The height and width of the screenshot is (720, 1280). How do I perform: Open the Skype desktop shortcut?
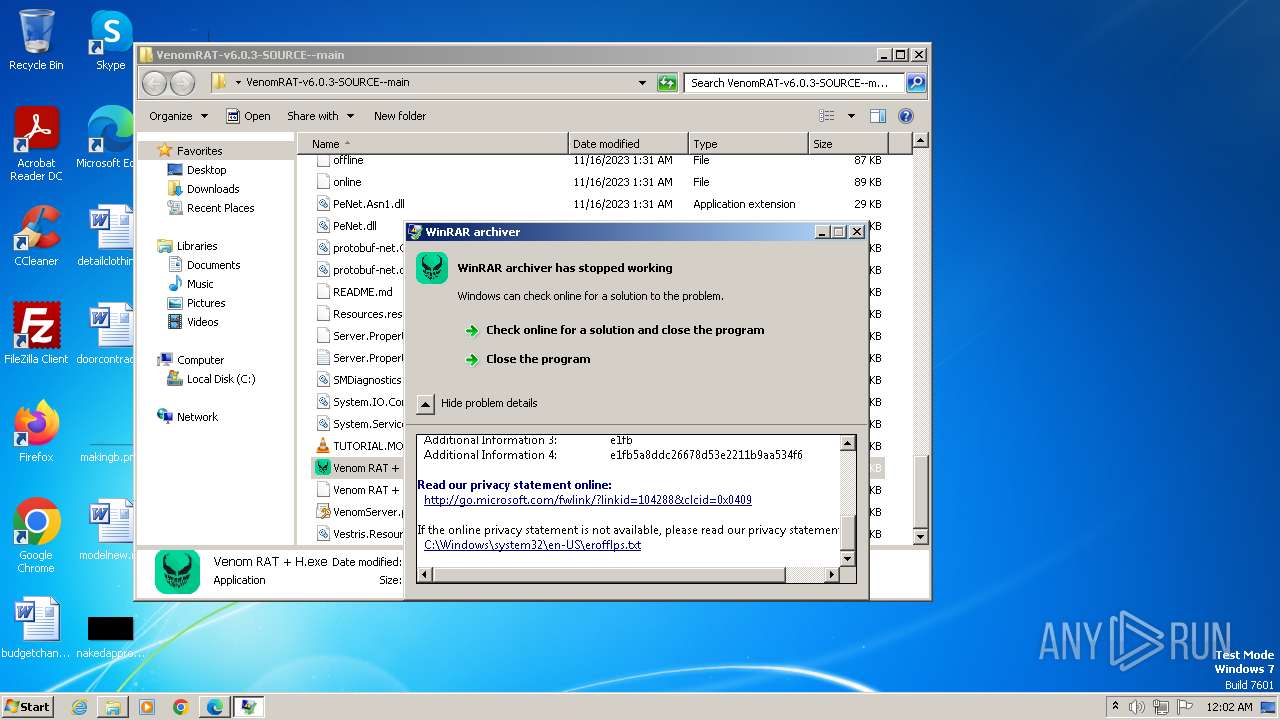(111, 40)
